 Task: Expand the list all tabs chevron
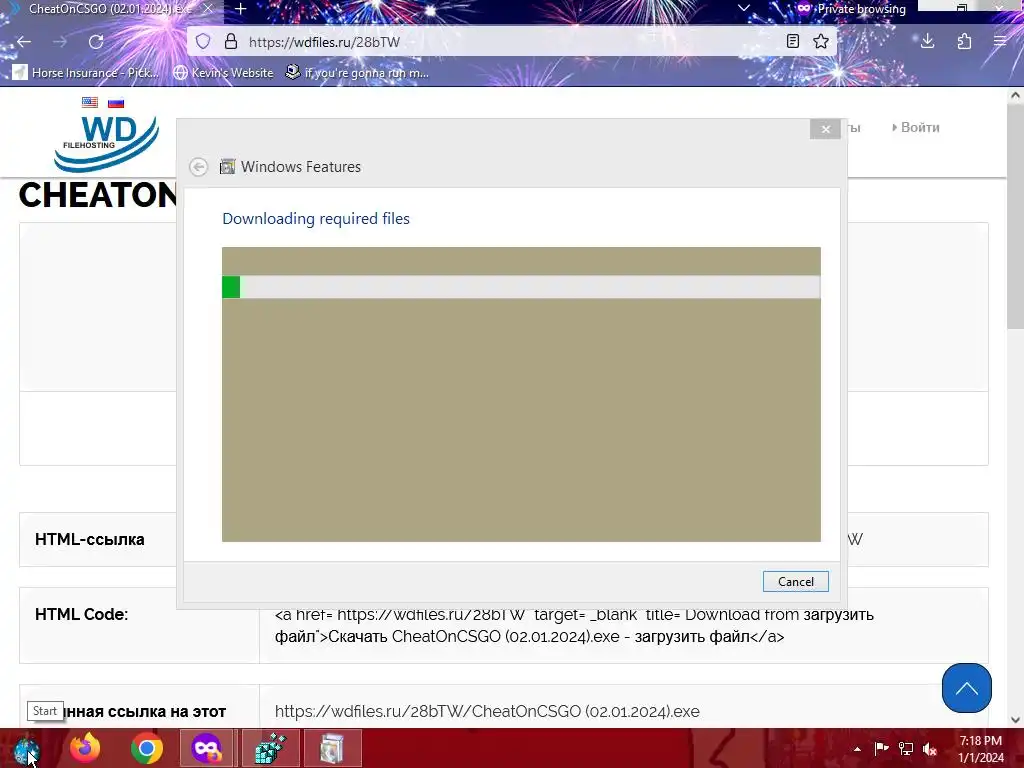click(743, 9)
